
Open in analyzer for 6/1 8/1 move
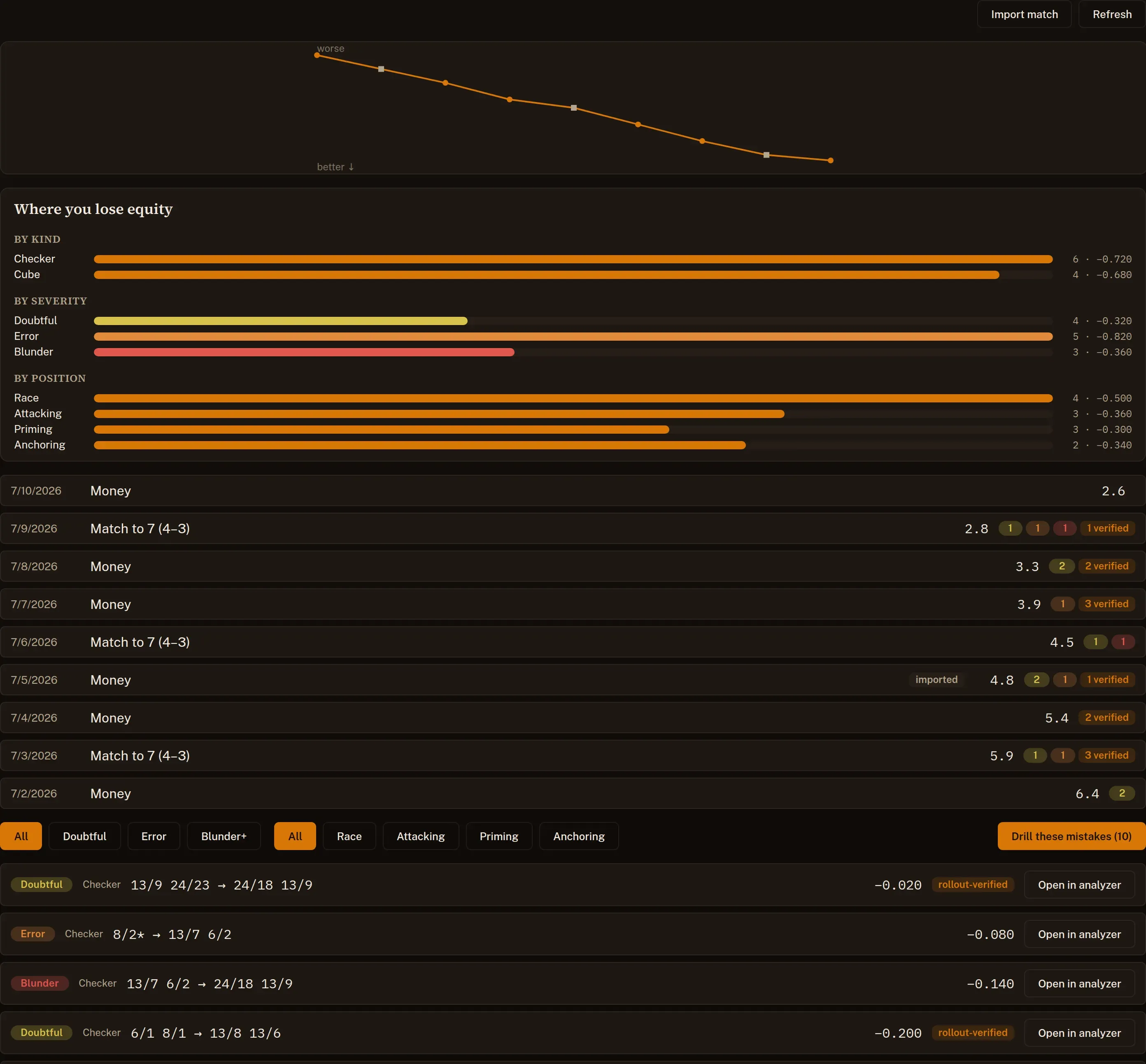[1079, 1033]
